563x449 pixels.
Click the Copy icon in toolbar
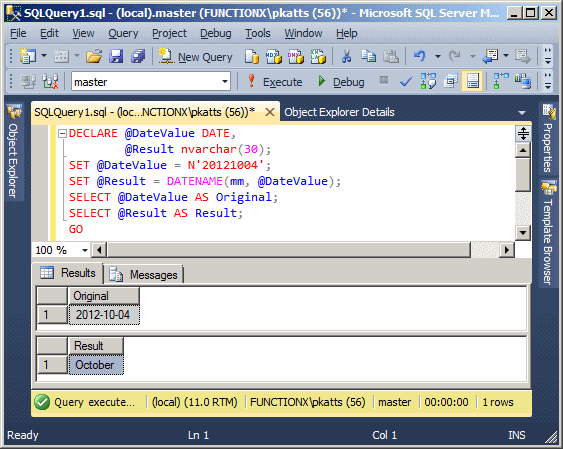(x=368, y=56)
